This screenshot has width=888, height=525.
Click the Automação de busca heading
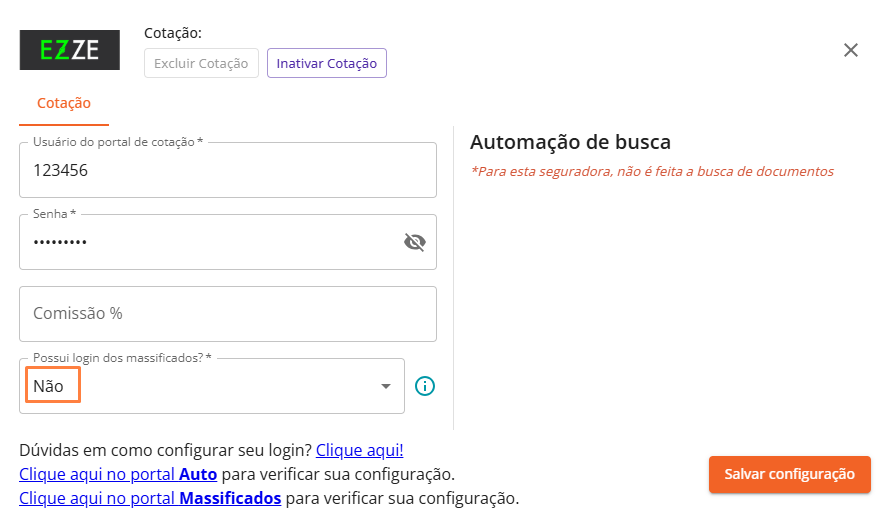pos(570,142)
